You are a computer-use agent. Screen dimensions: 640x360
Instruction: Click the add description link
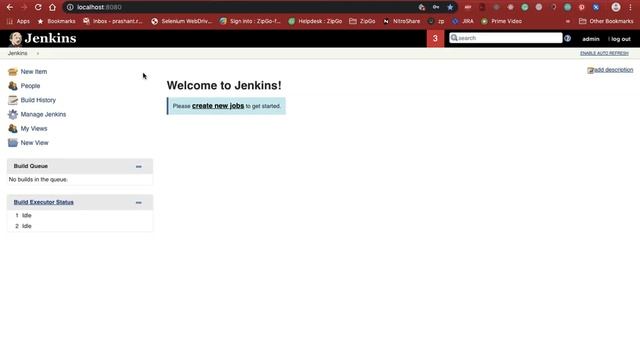click(613, 70)
